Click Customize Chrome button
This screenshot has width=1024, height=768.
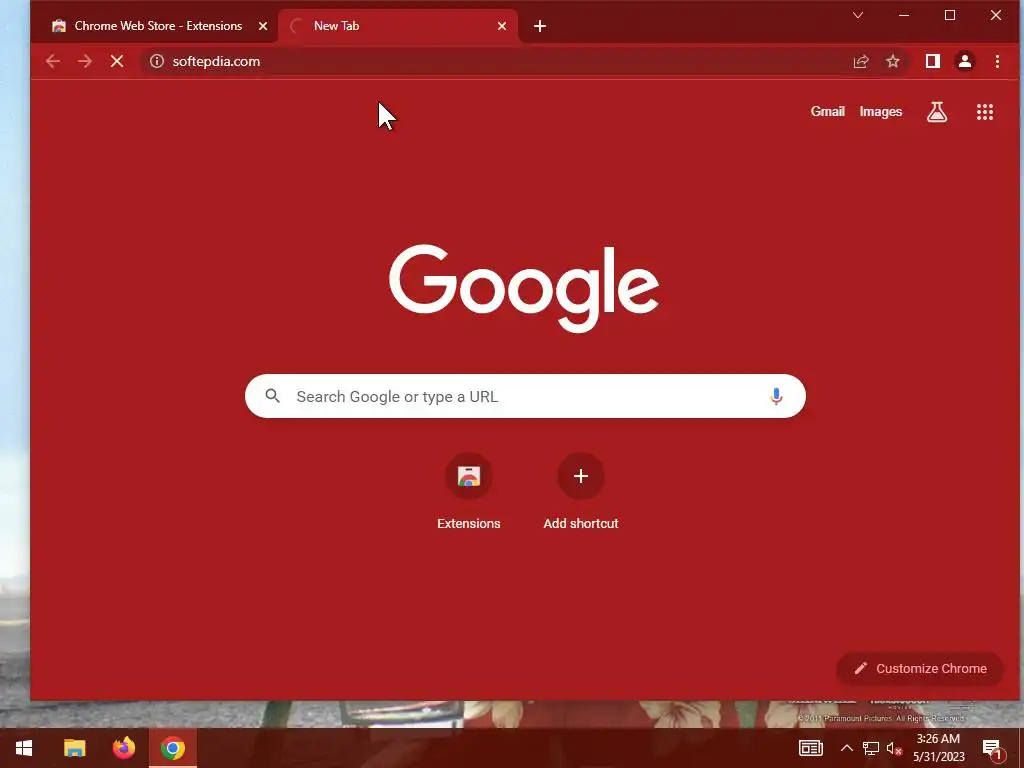[x=920, y=668]
